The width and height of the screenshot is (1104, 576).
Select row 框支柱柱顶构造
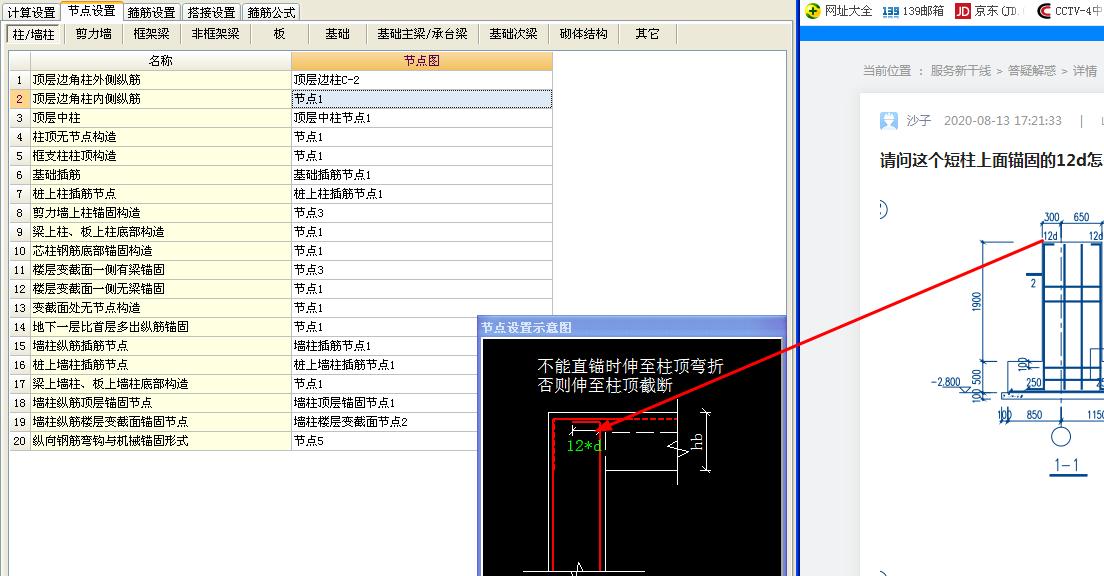coord(161,156)
